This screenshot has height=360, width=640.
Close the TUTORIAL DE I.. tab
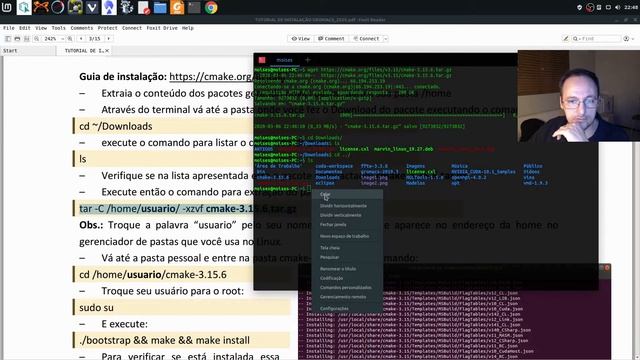tap(107, 51)
